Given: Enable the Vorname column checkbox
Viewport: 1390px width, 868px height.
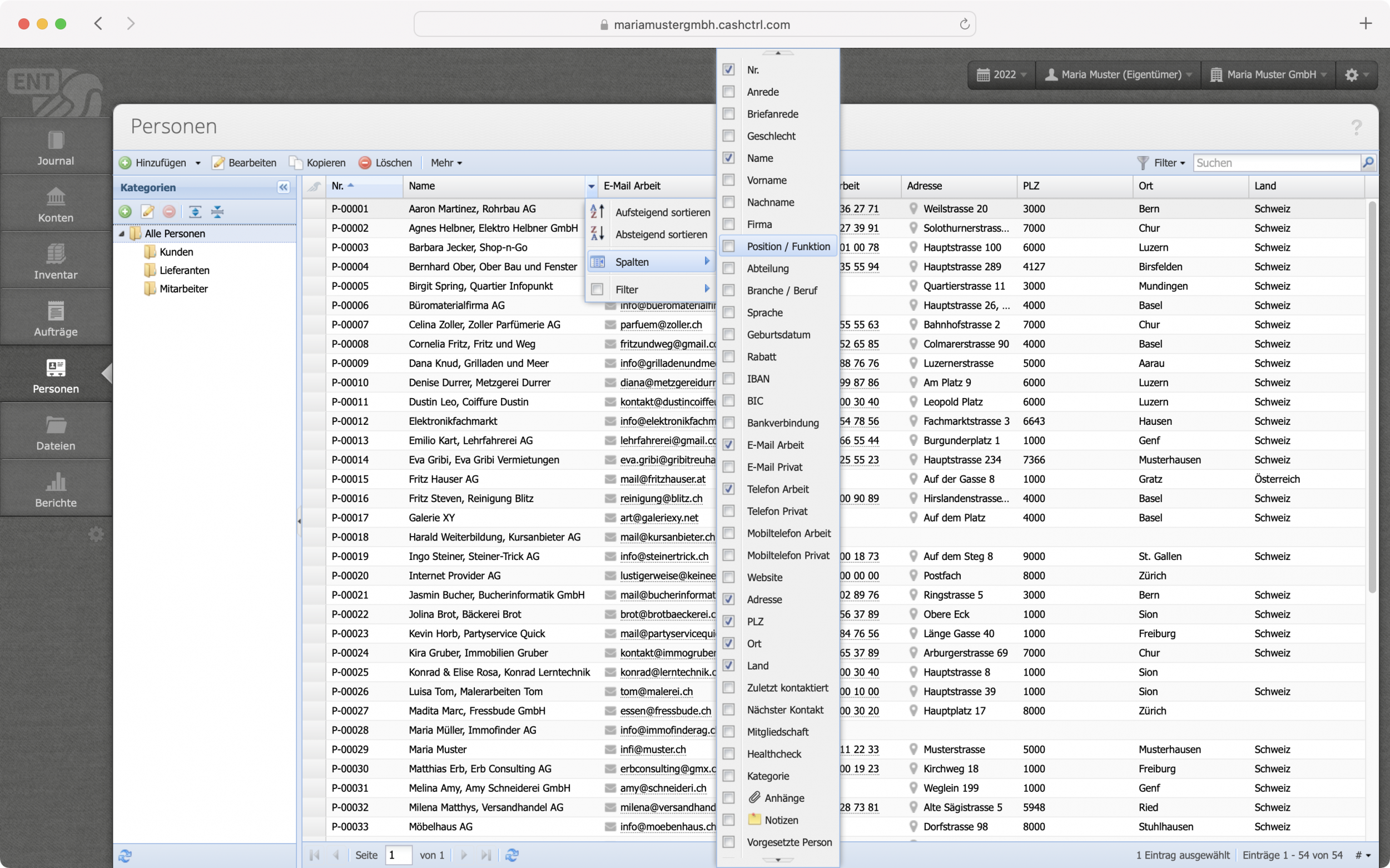Looking at the screenshot, I should pyautogui.click(x=728, y=180).
